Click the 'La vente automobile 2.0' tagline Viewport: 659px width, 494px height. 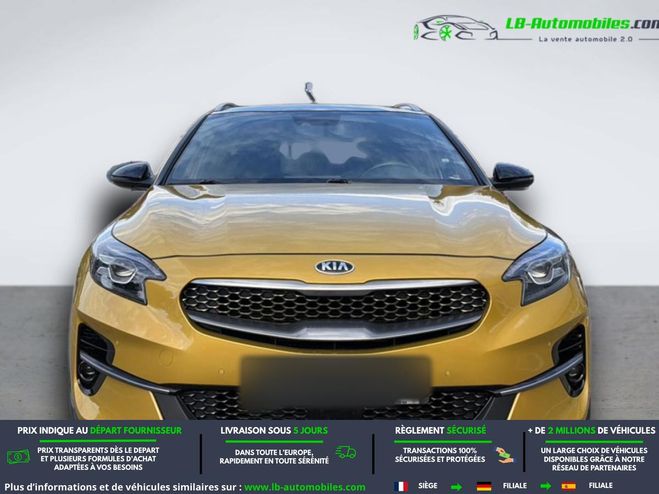(585, 39)
